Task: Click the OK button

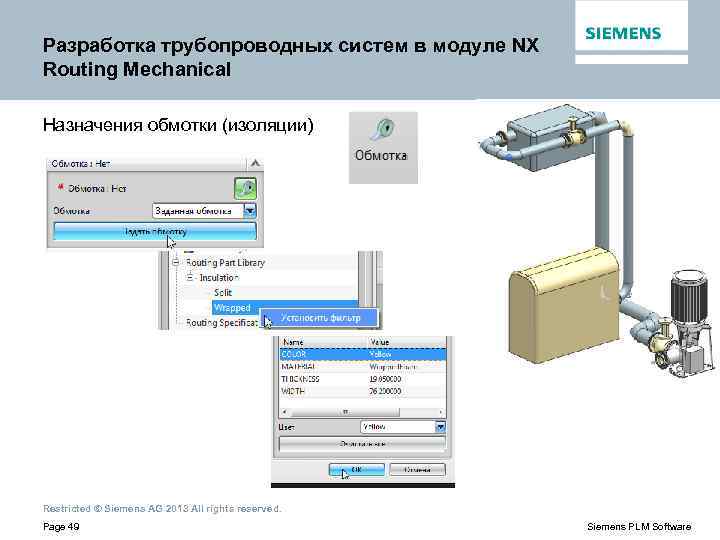Action: point(356,470)
